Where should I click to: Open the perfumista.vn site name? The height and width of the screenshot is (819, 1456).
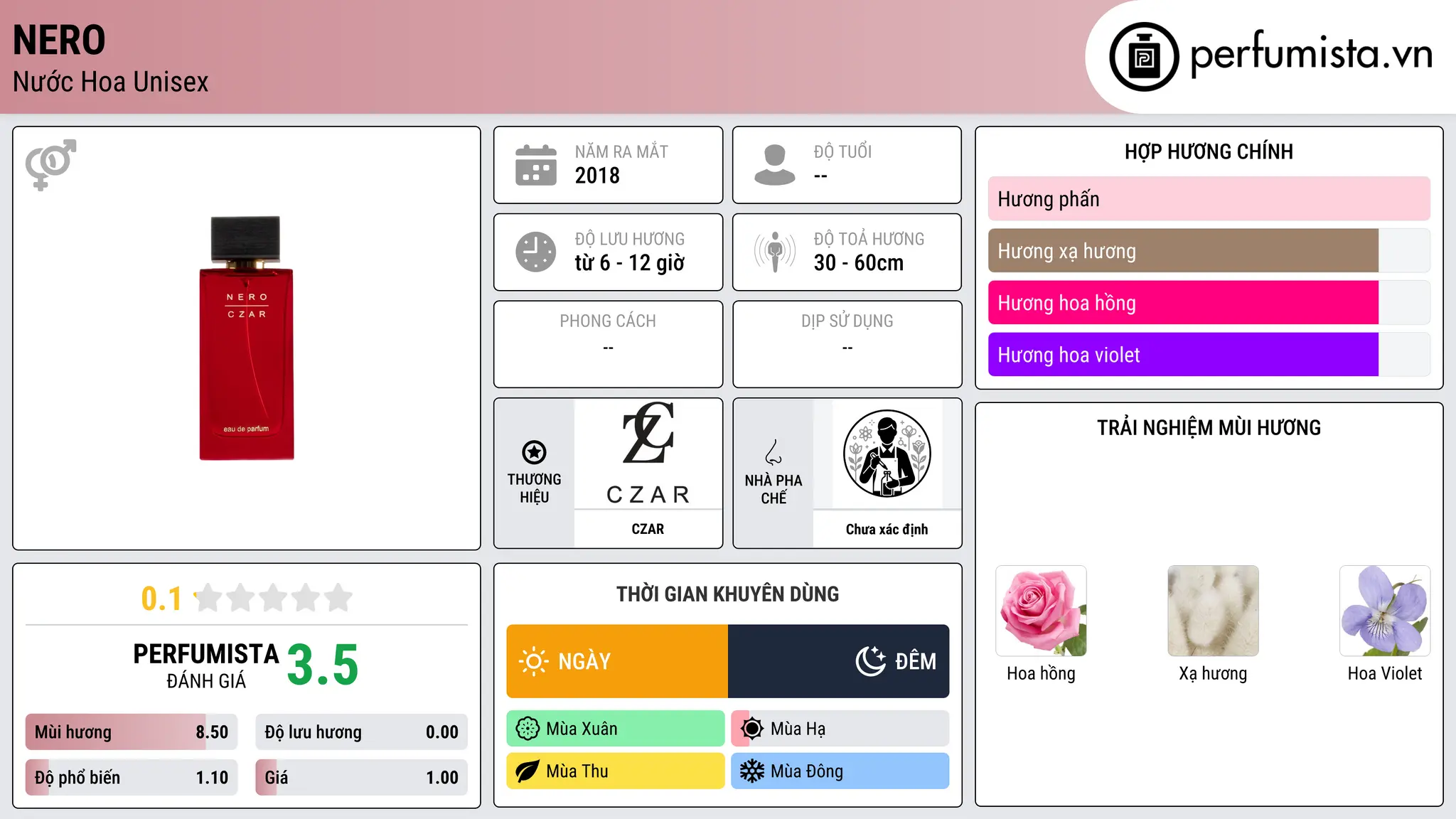coord(1312,55)
